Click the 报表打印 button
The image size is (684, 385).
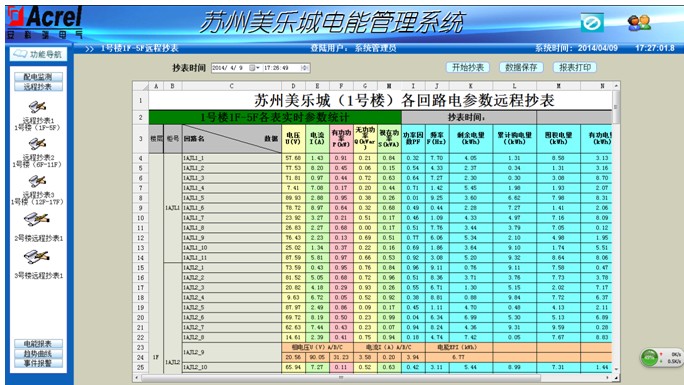click(x=575, y=67)
